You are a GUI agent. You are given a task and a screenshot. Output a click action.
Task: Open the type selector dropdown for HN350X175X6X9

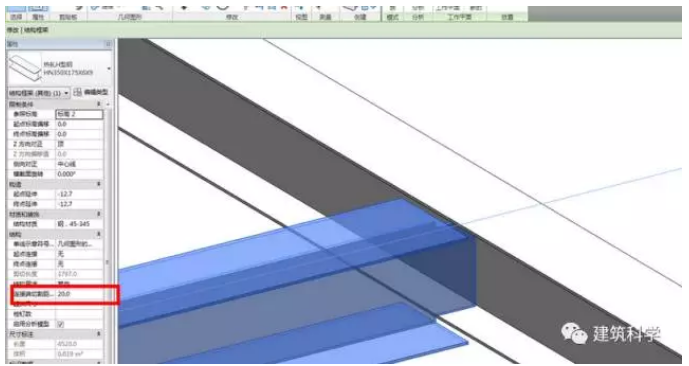pyautogui.click(x=109, y=69)
